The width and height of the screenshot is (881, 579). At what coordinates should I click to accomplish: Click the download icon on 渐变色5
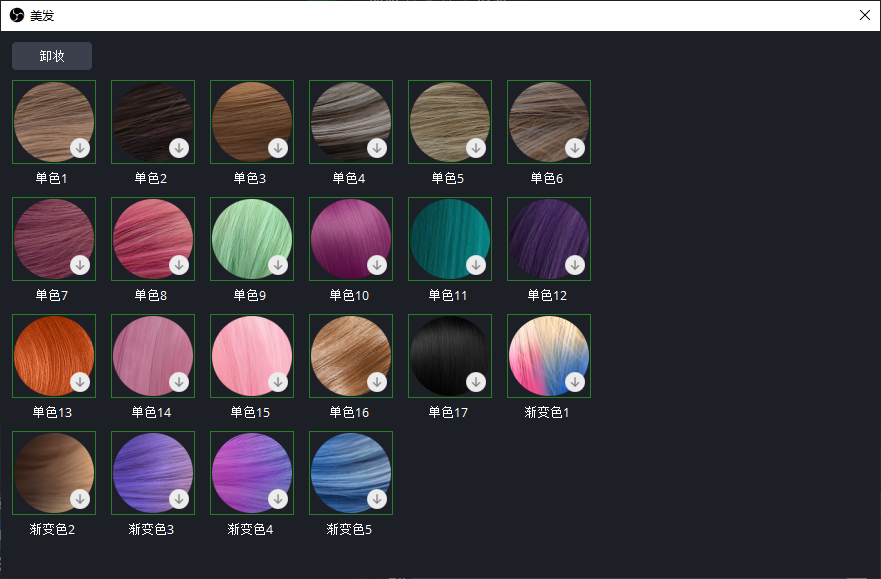coord(375,498)
